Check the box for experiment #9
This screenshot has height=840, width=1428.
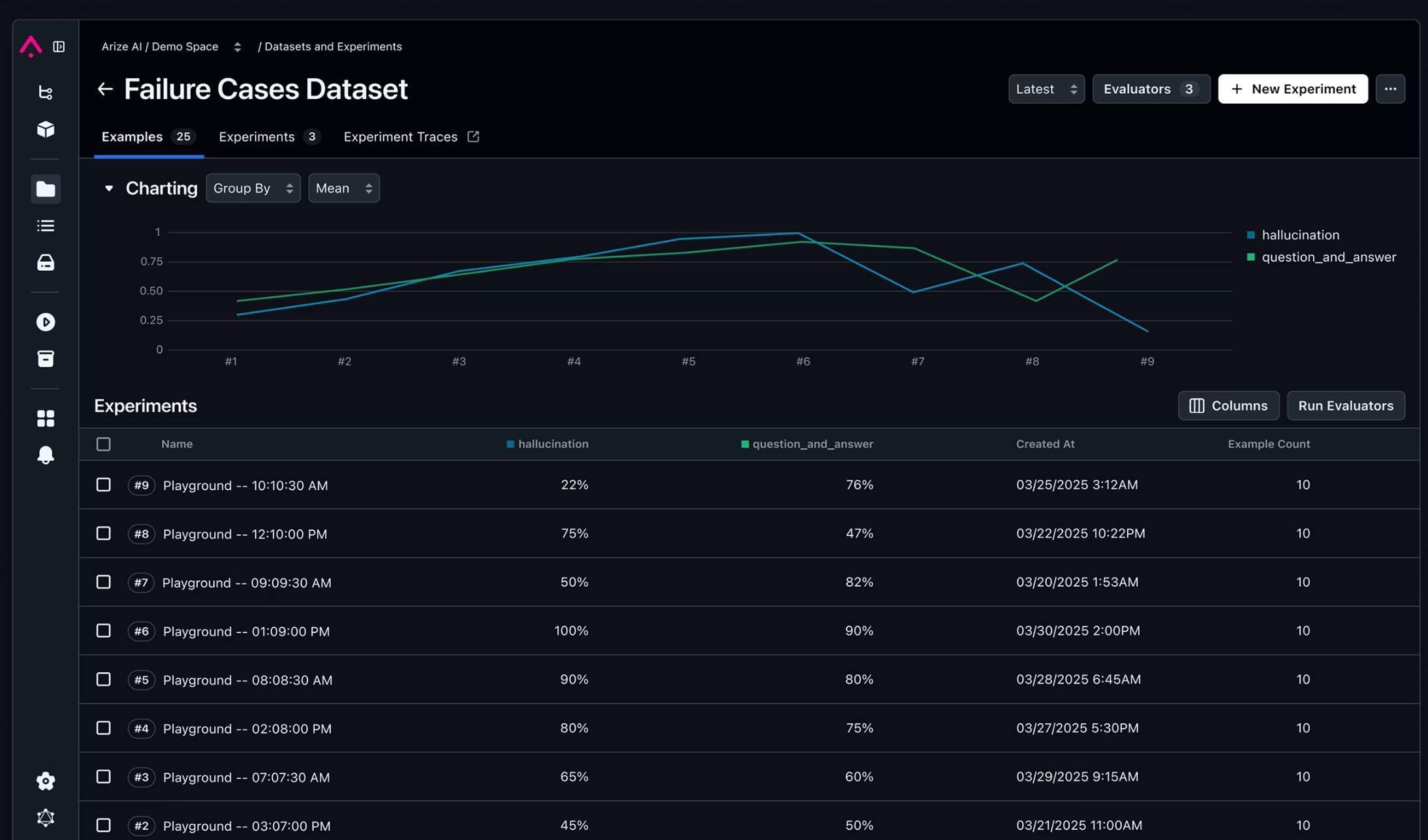point(103,485)
